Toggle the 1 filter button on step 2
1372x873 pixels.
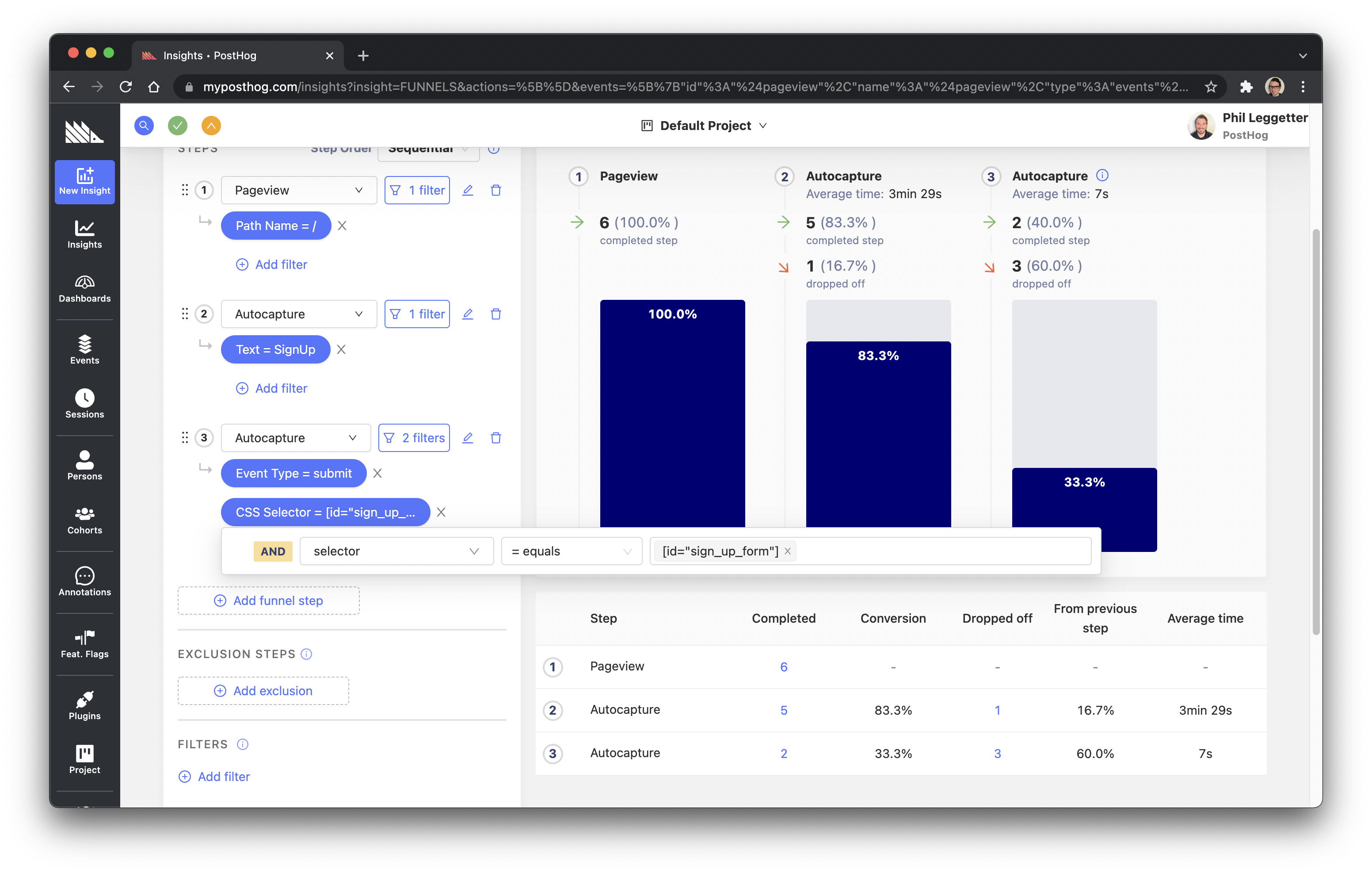[417, 314]
